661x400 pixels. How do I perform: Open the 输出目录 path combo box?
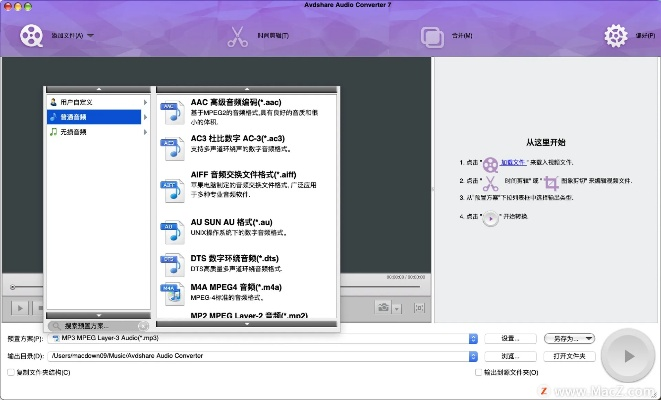pos(263,356)
